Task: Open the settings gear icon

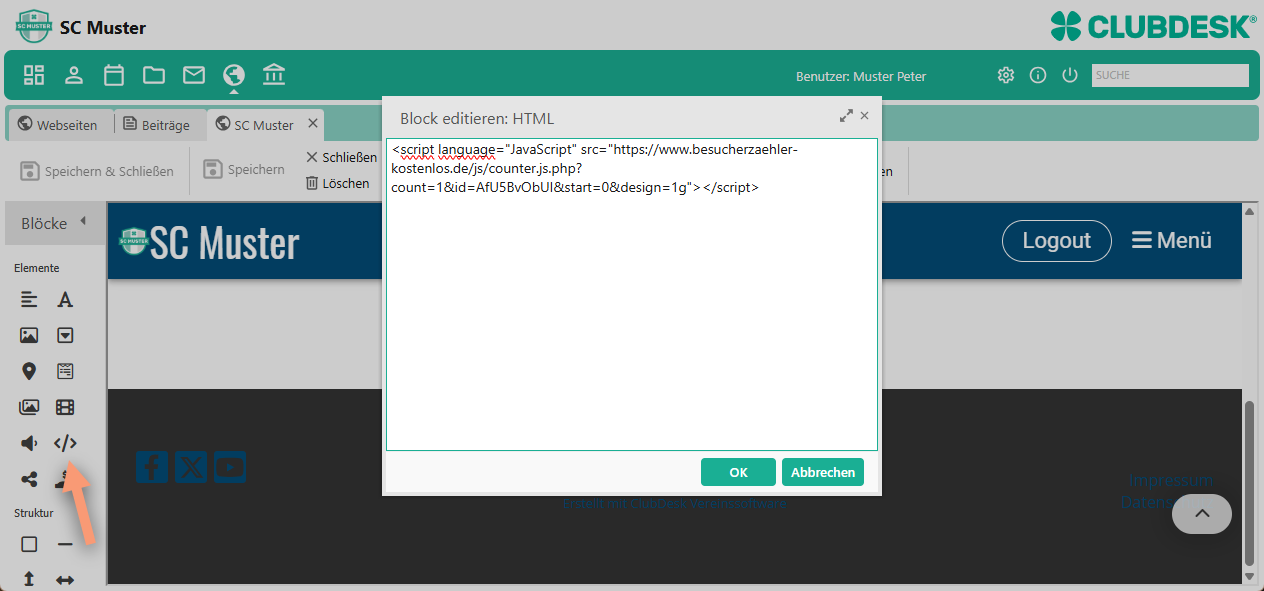Action: tap(1006, 75)
